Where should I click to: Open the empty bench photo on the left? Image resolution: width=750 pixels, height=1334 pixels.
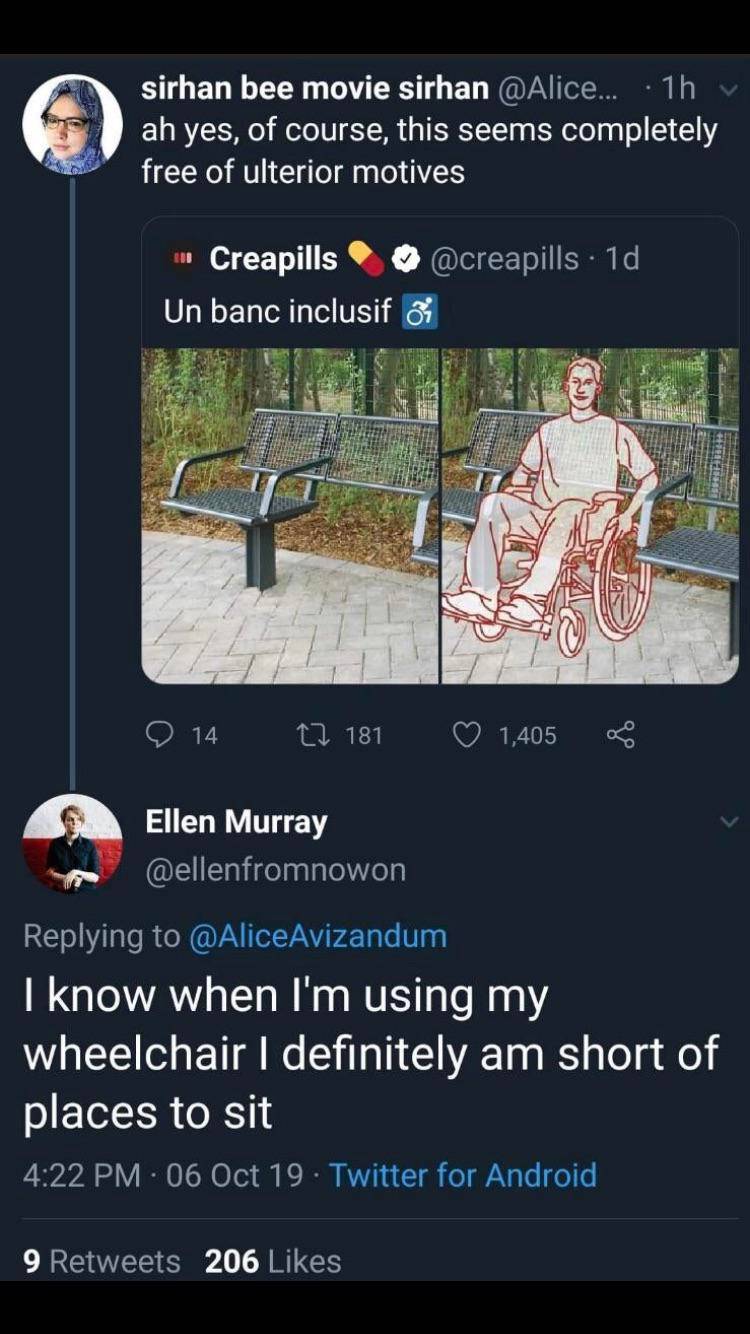click(x=290, y=515)
